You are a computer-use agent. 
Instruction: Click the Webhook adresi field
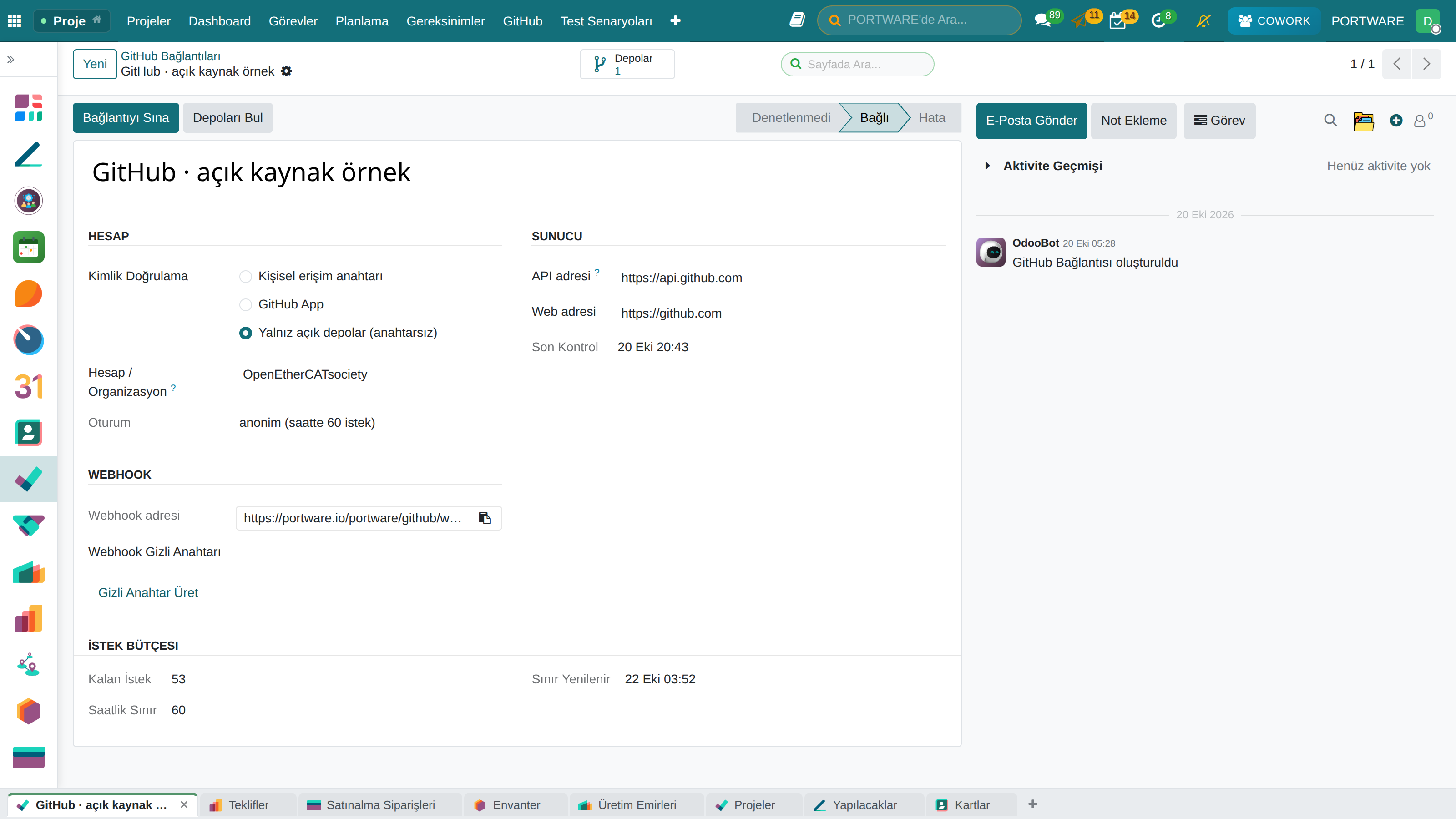[369, 518]
